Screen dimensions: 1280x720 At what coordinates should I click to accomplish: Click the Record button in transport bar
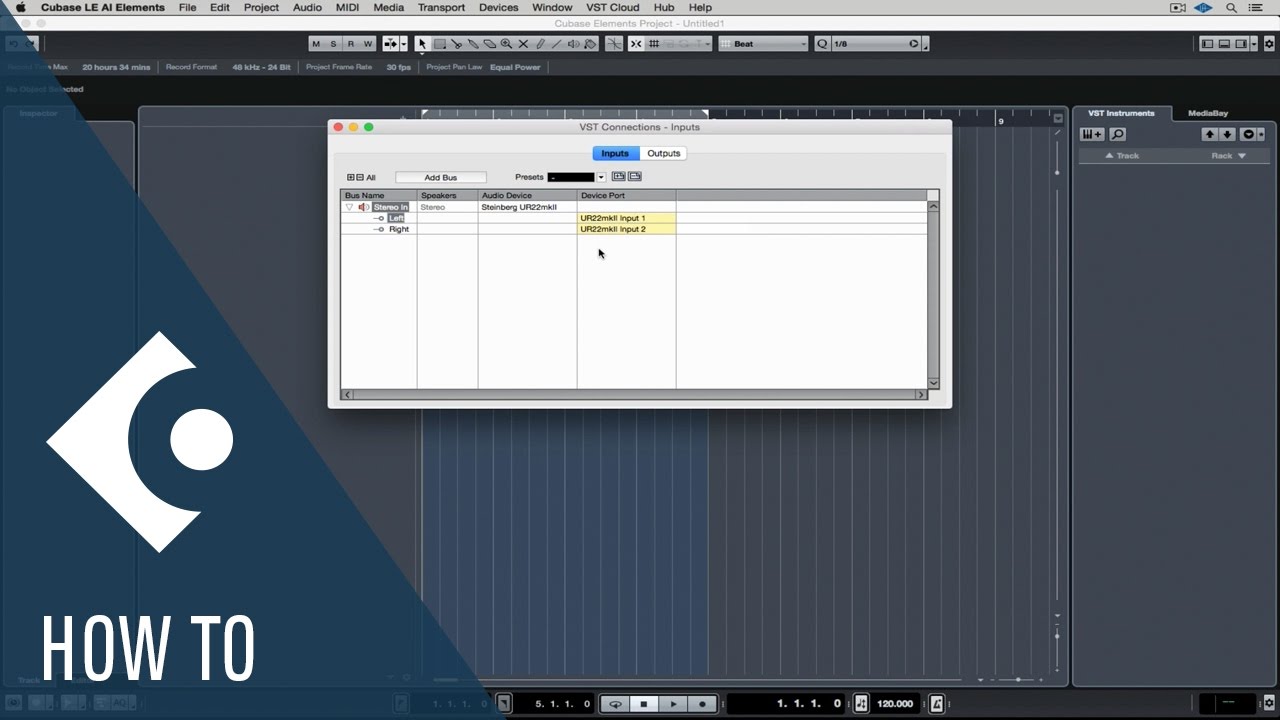702,704
